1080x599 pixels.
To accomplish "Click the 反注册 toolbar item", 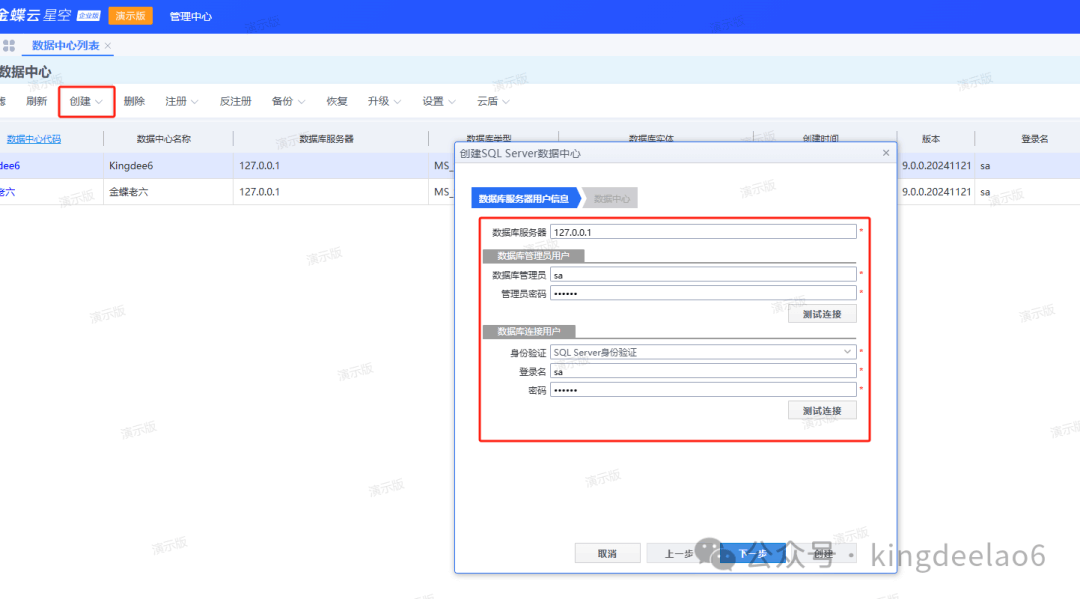I will pos(235,101).
